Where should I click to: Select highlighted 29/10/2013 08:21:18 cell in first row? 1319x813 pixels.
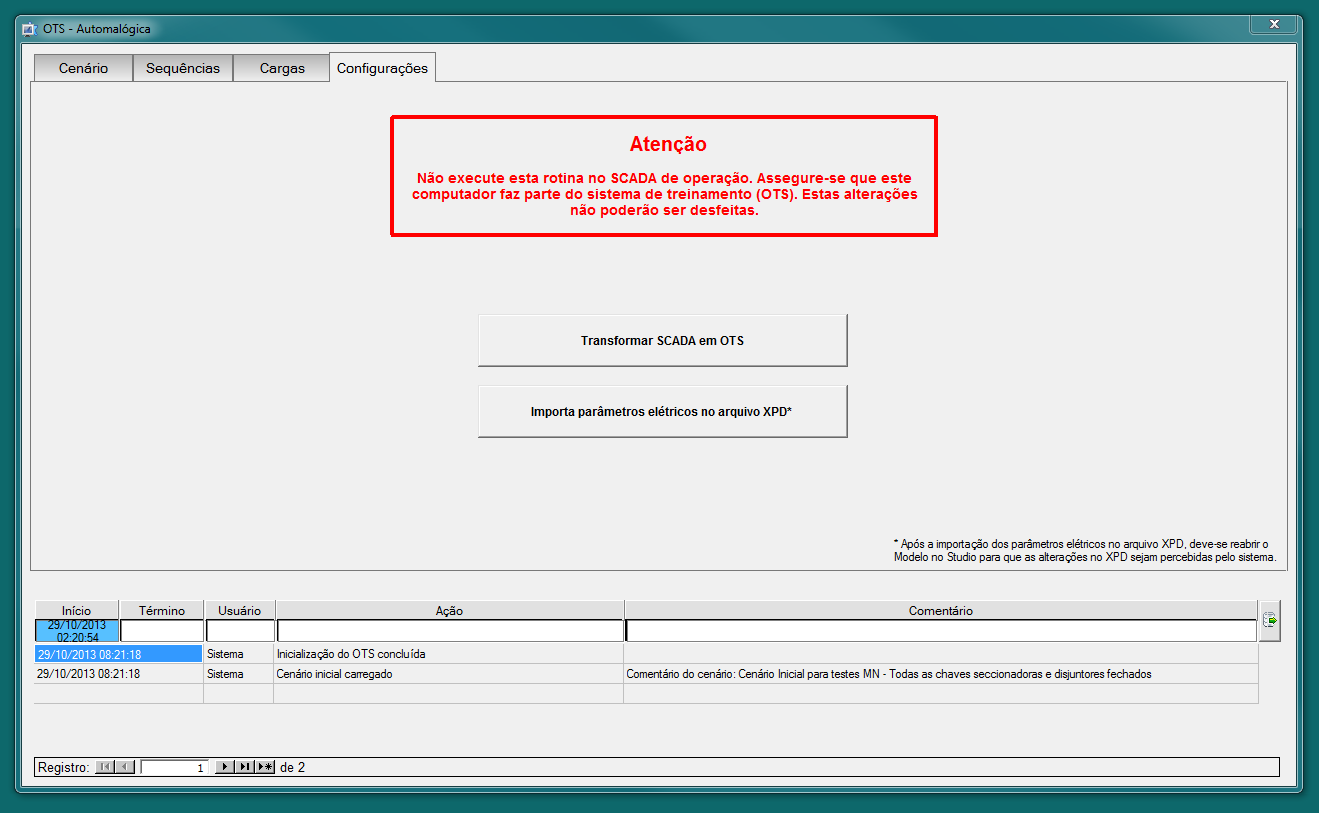click(x=118, y=654)
